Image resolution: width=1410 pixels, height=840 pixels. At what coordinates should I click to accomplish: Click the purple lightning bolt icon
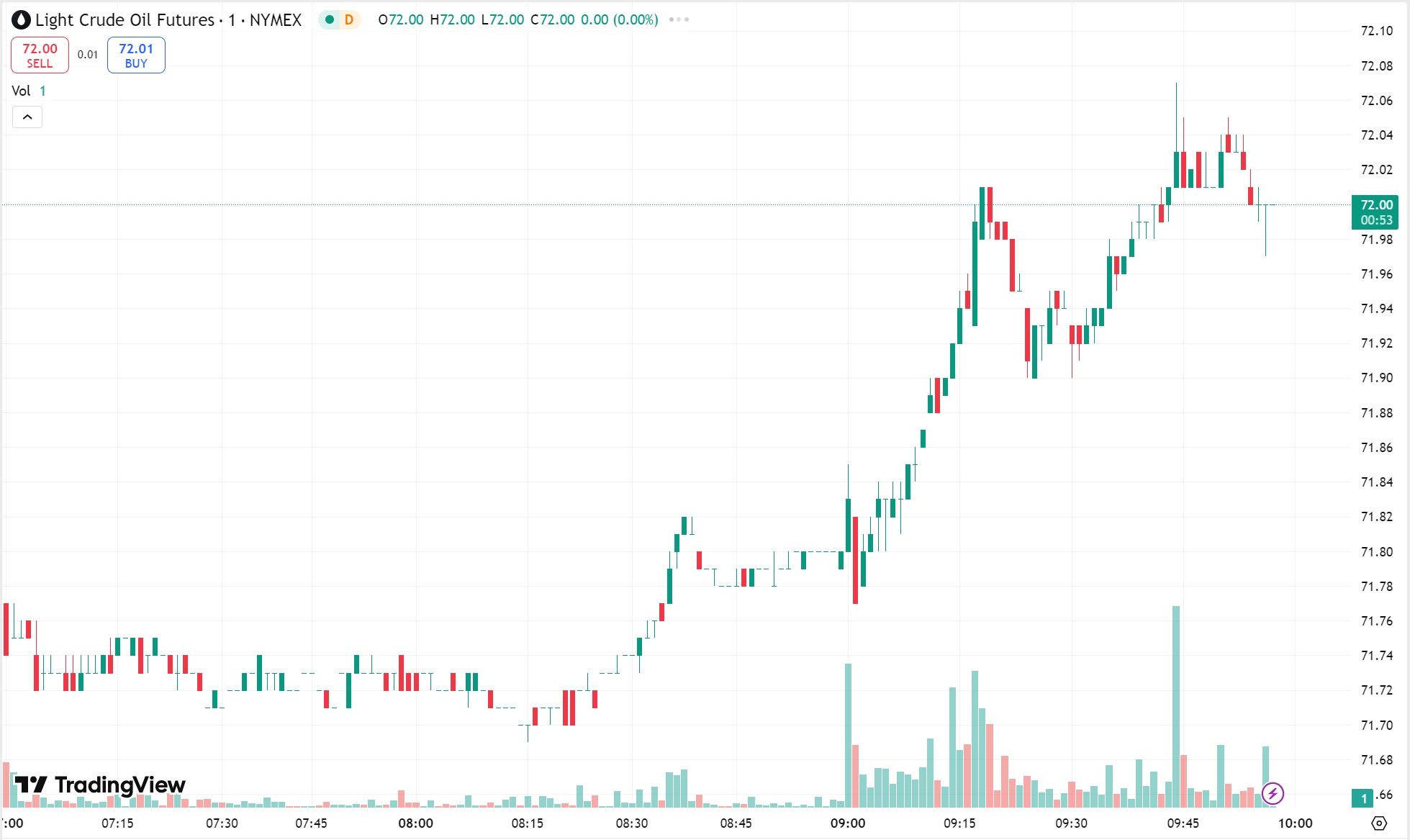(1273, 793)
